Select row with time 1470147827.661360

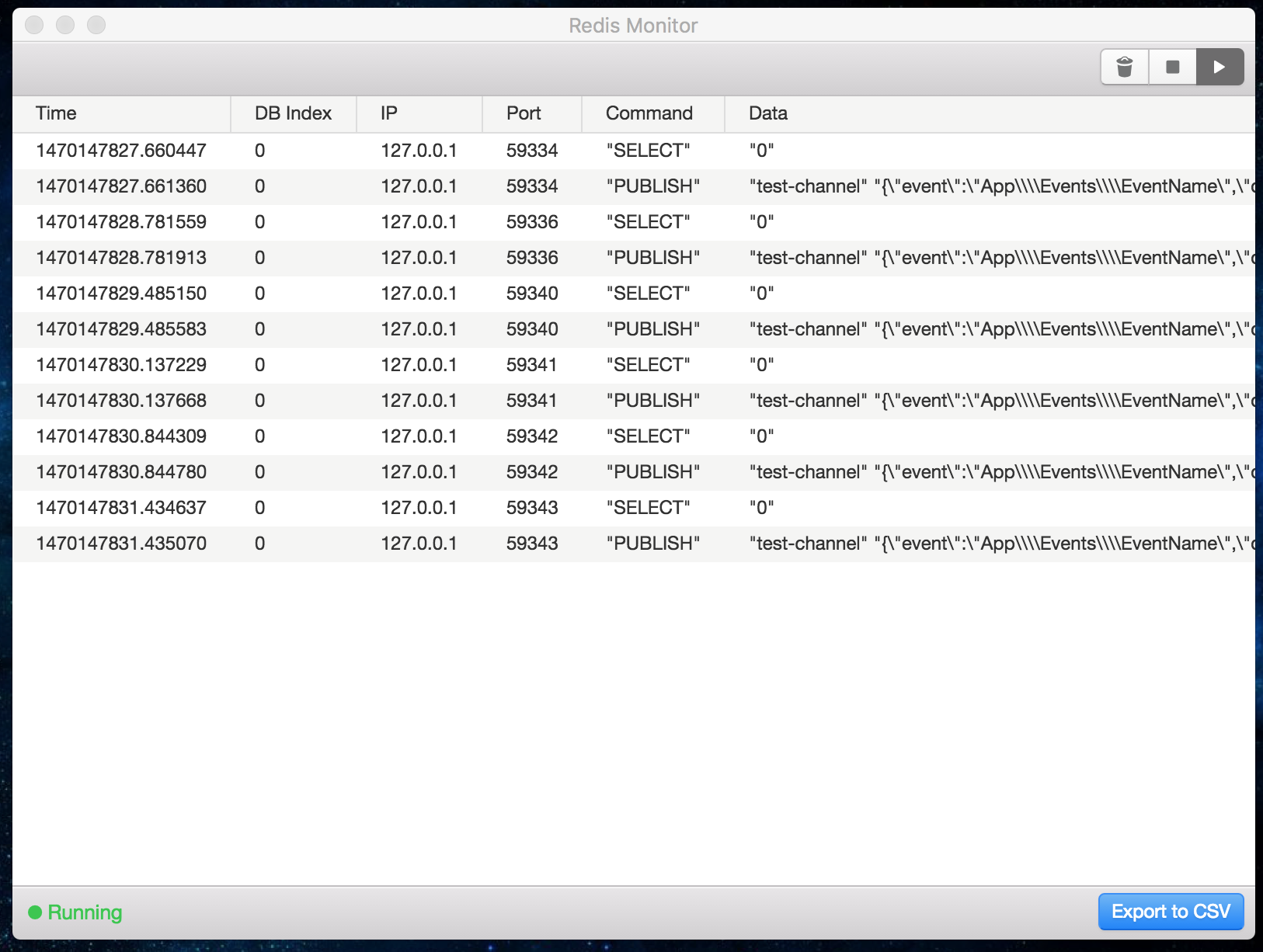(634, 186)
